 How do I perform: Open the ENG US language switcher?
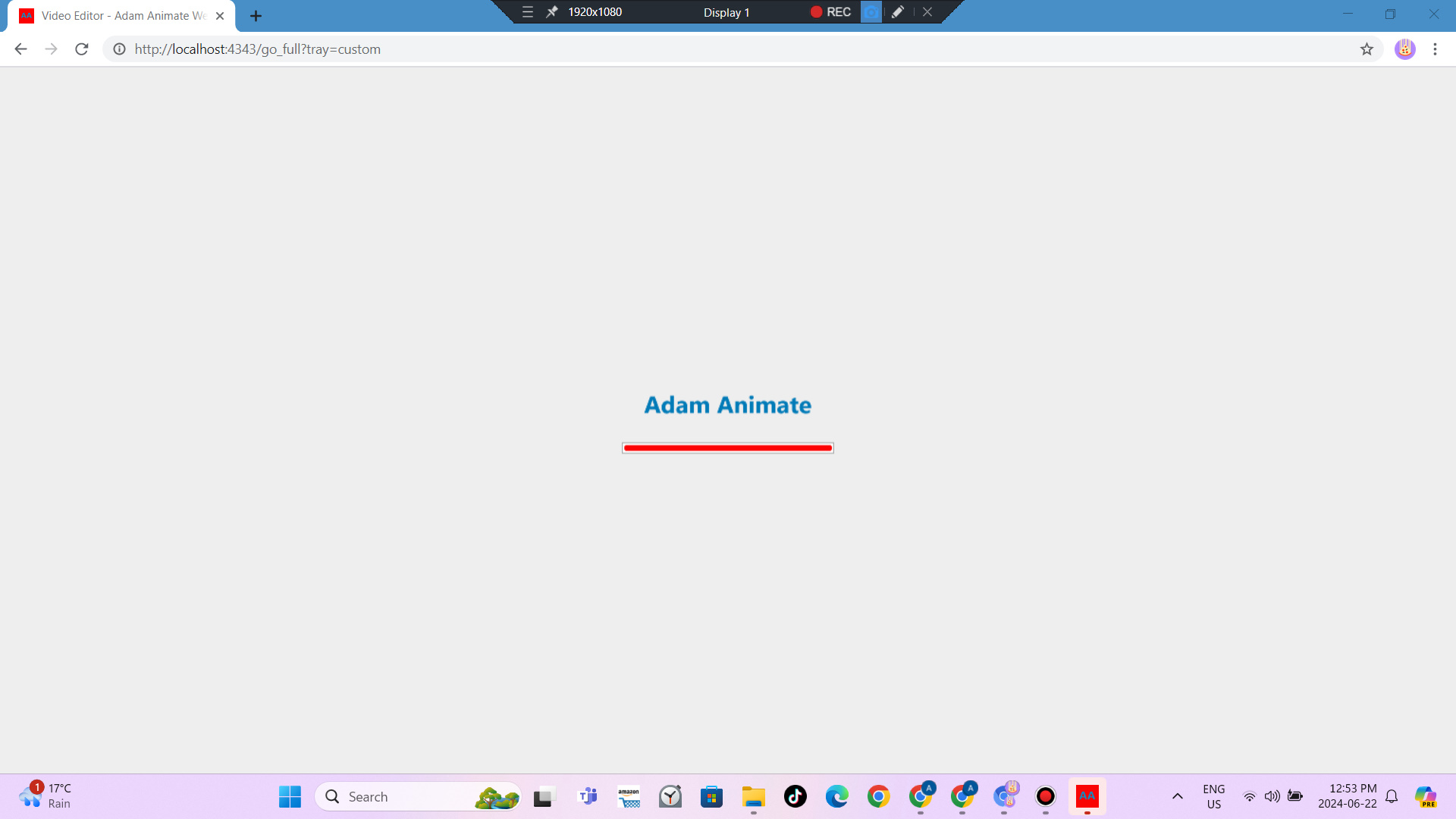[x=1214, y=797]
